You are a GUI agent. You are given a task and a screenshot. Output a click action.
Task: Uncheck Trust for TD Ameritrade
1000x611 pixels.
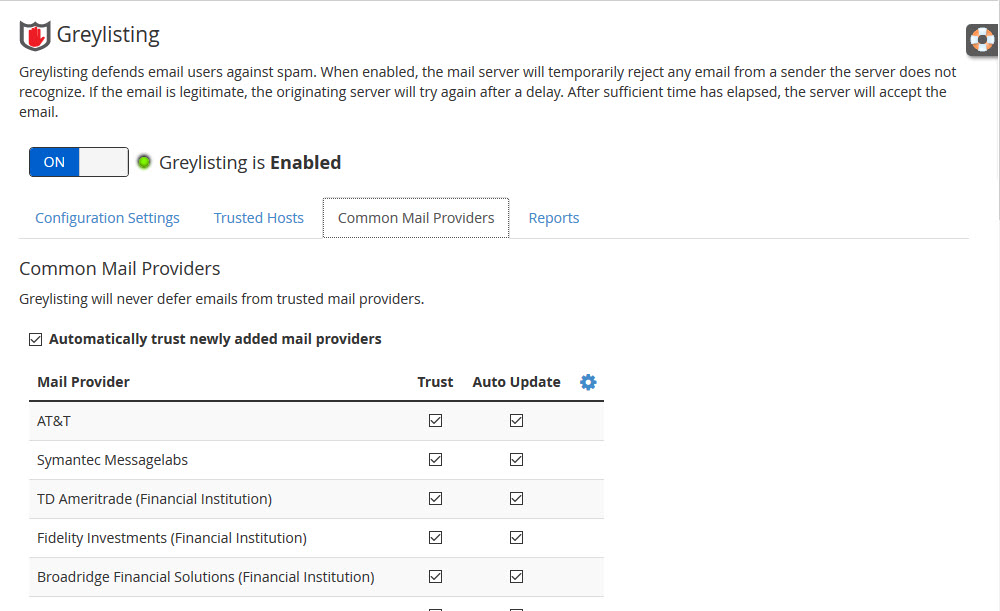(x=435, y=499)
